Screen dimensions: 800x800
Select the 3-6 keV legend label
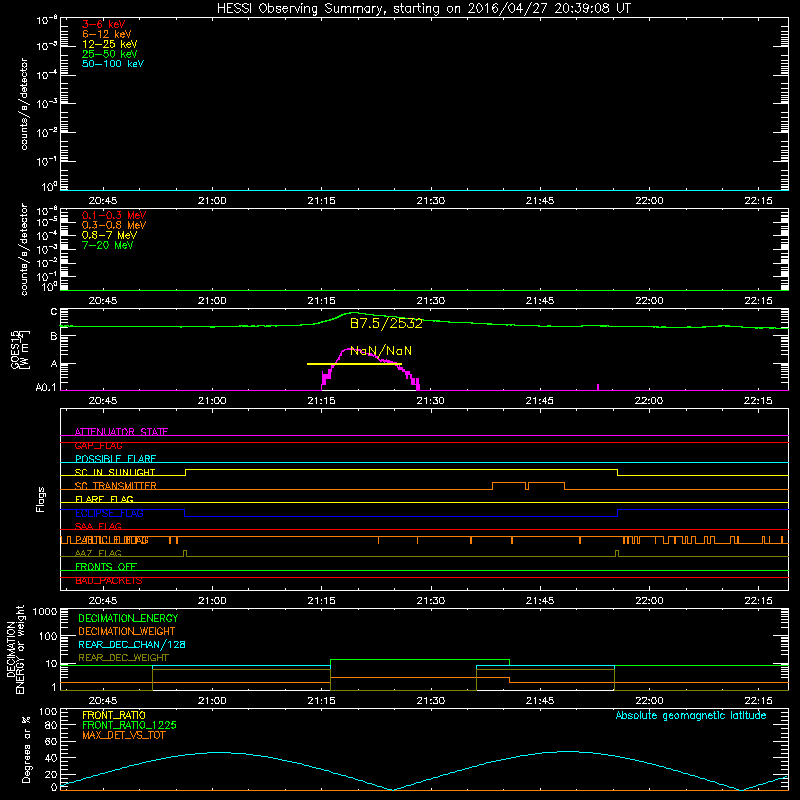point(104,24)
